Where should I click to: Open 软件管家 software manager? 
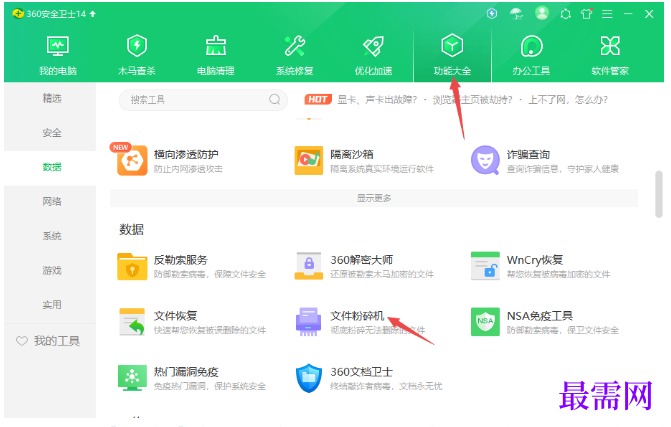[610, 56]
